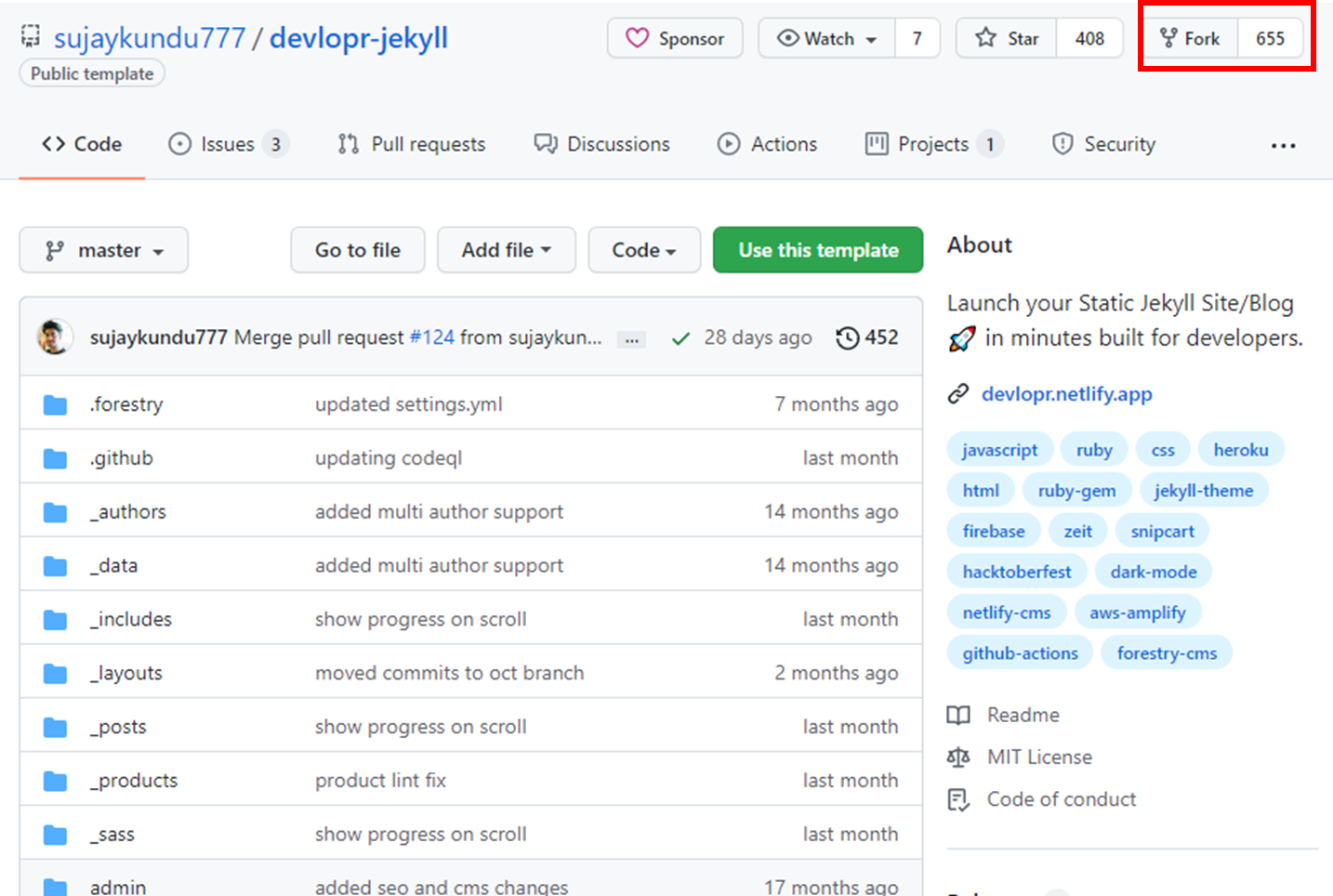Select the firebase topic tag
Image resolution: width=1333 pixels, height=896 pixels.
click(994, 532)
